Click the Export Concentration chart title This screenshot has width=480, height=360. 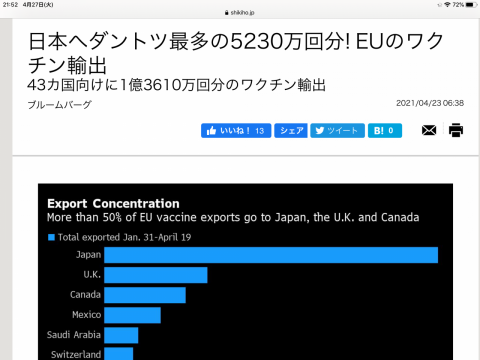click(x=113, y=204)
